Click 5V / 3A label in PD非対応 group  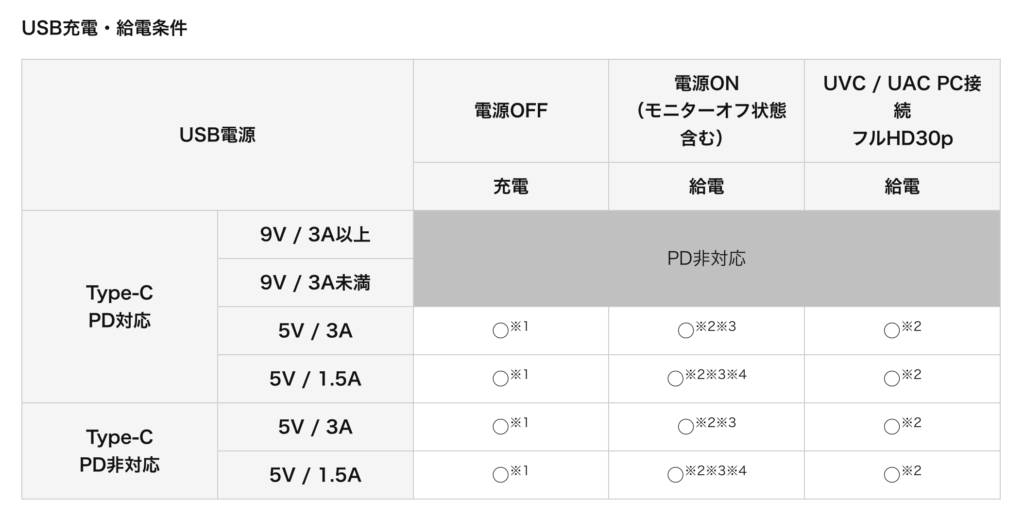pos(314,427)
